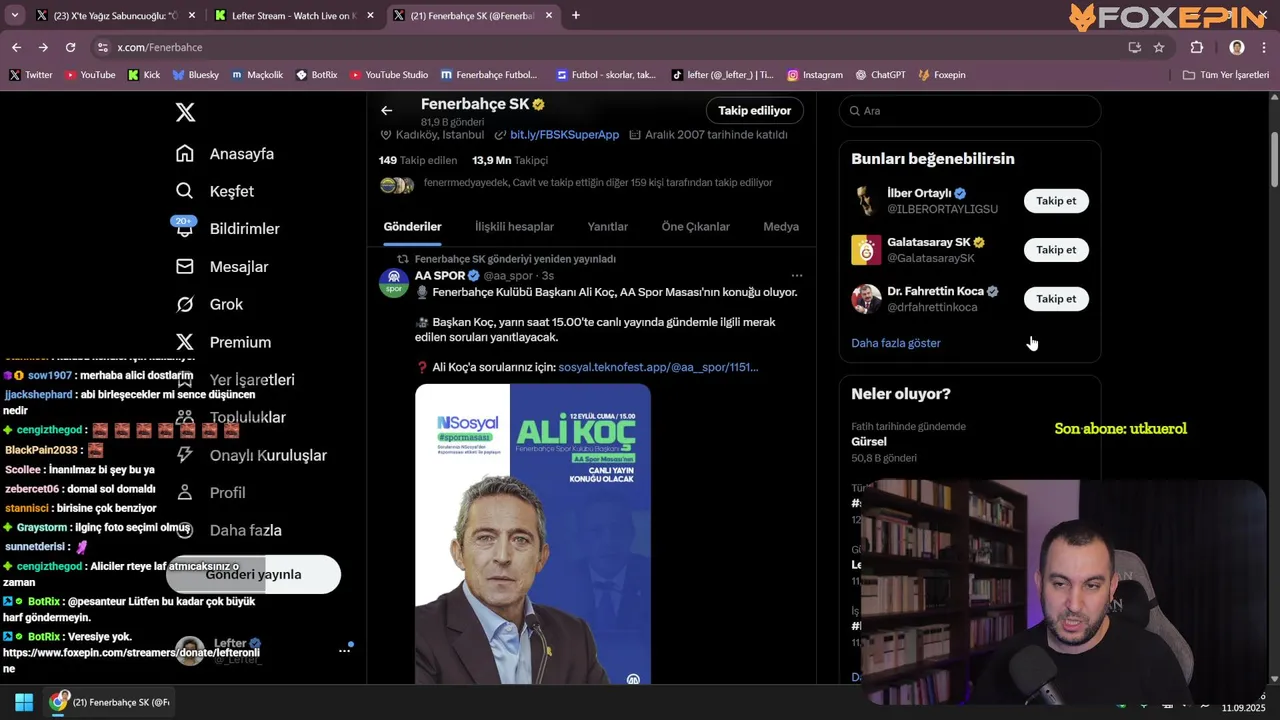Image resolution: width=1280 pixels, height=720 pixels.
Task: Bookmark this page with star icon
Action: tap(1159, 47)
